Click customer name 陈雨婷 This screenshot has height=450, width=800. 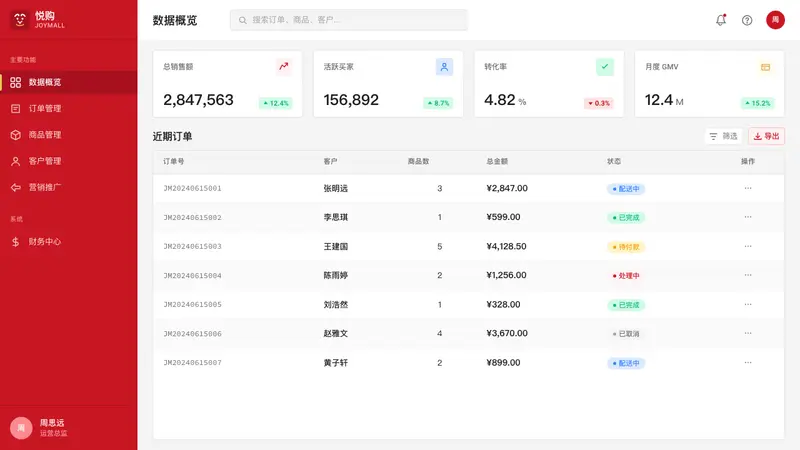click(336, 276)
